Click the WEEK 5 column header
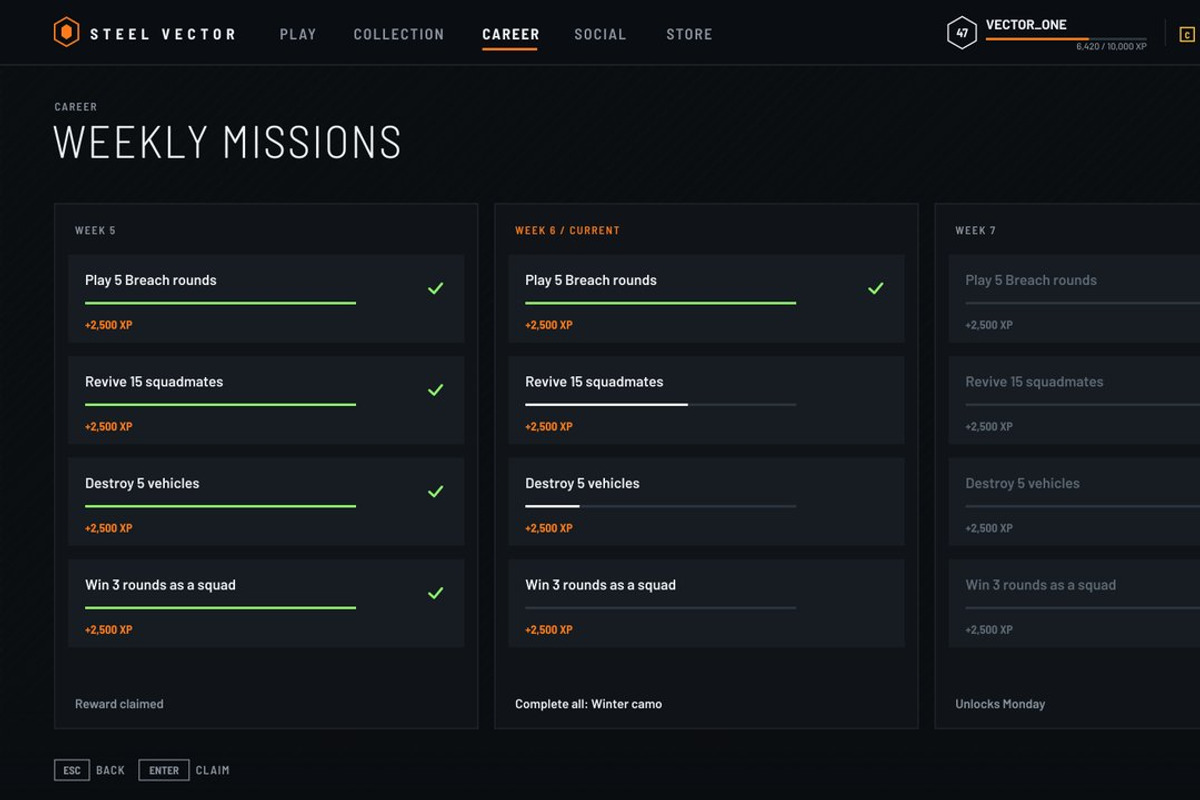This screenshot has width=1200, height=800. [95, 230]
